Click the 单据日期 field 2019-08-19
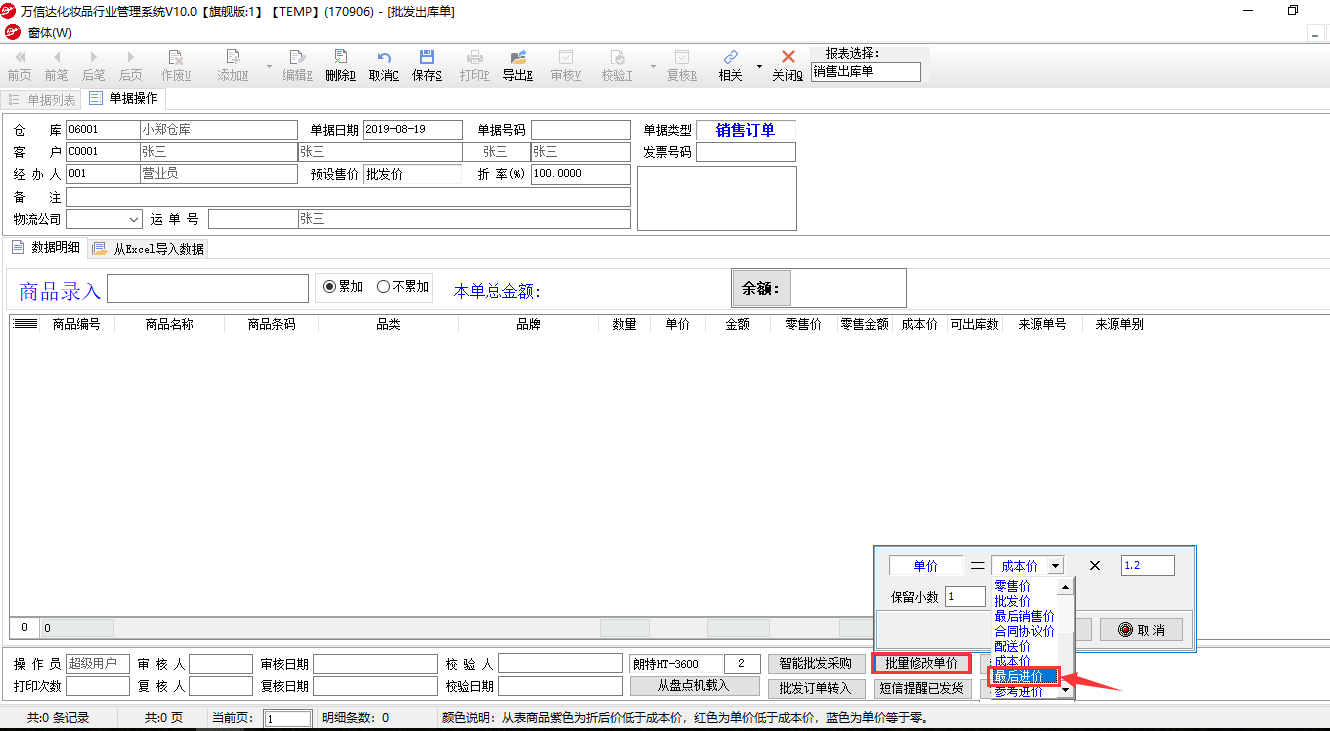Viewport: 1330px width, 731px height. pos(412,129)
